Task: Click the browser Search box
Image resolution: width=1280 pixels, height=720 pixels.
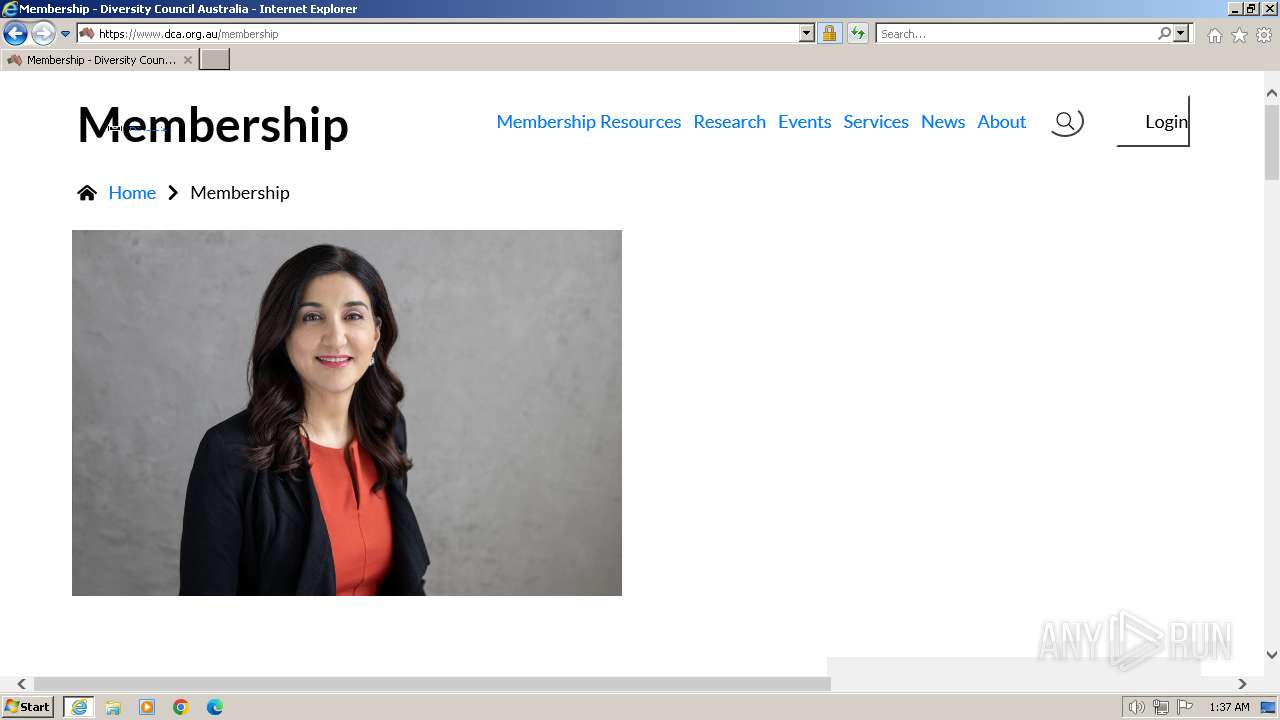Action: click(x=1015, y=33)
